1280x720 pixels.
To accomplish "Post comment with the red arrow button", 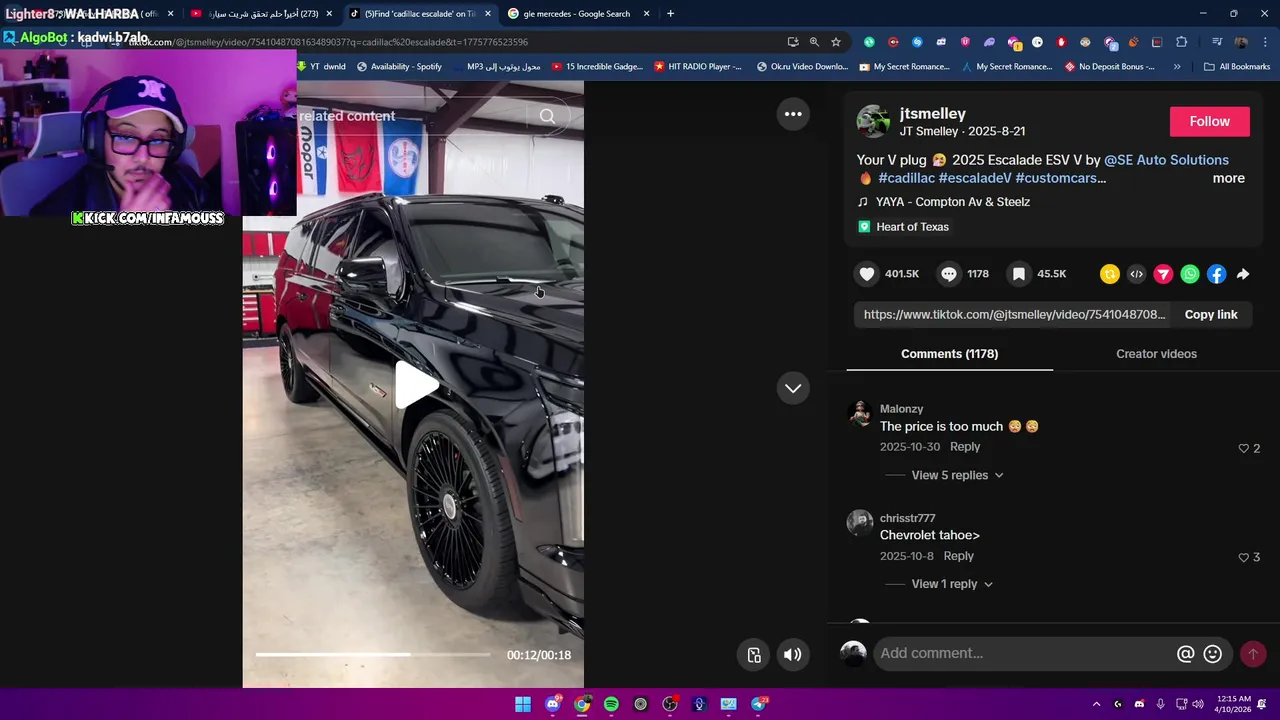I will [x=1253, y=654].
